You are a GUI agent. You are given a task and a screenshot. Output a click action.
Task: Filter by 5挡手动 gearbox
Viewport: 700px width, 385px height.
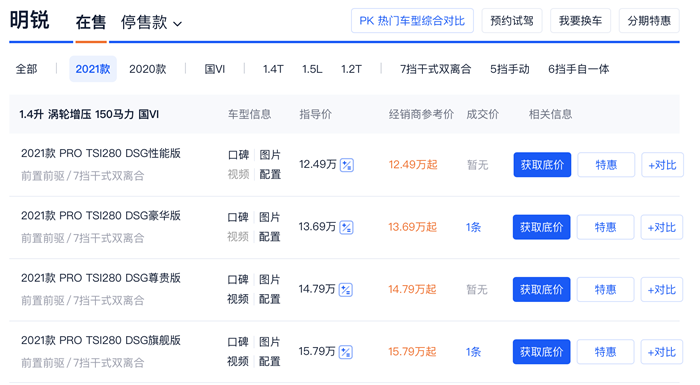point(509,69)
